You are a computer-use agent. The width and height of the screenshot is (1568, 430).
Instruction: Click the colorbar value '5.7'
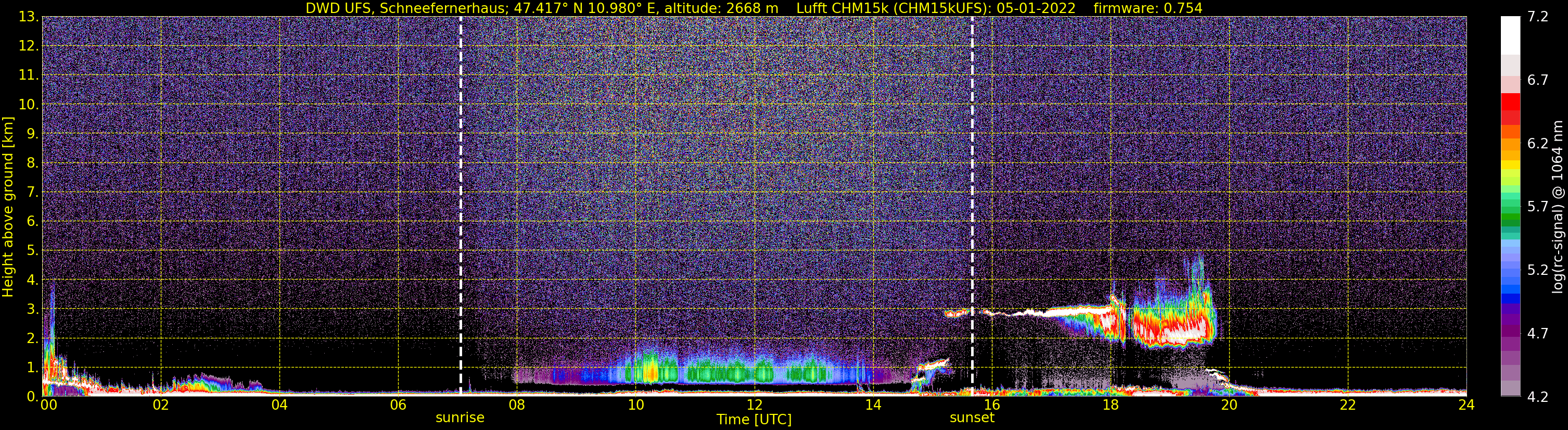point(1538,207)
